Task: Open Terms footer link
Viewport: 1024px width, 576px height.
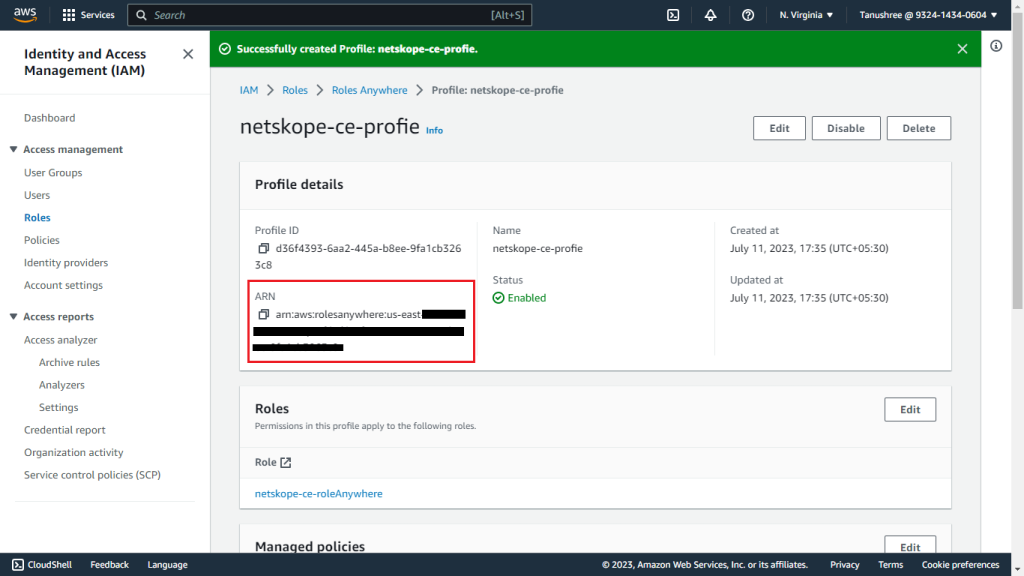Action: 890,565
